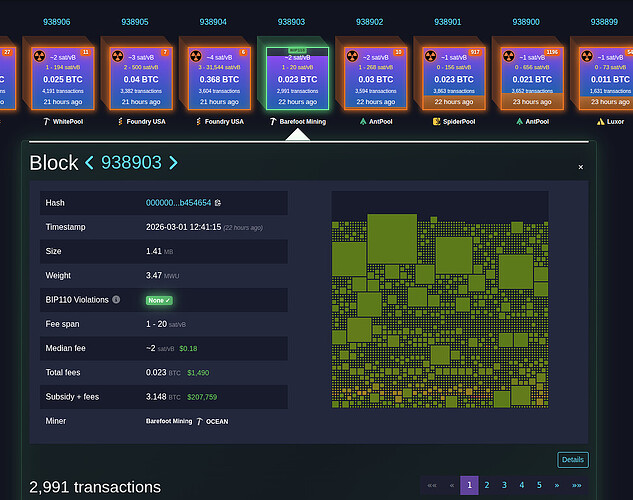Go to next block with right chevron
The width and height of the screenshot is (633, 500).
tap(173, 162)
